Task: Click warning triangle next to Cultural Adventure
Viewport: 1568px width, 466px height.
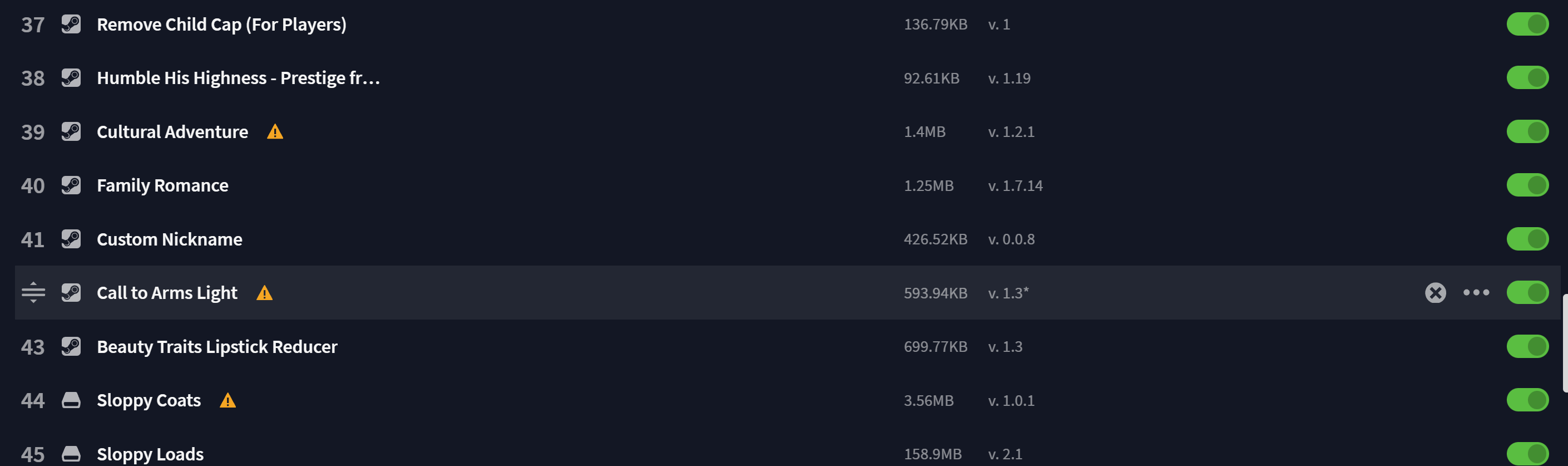Action: point(275,131)
